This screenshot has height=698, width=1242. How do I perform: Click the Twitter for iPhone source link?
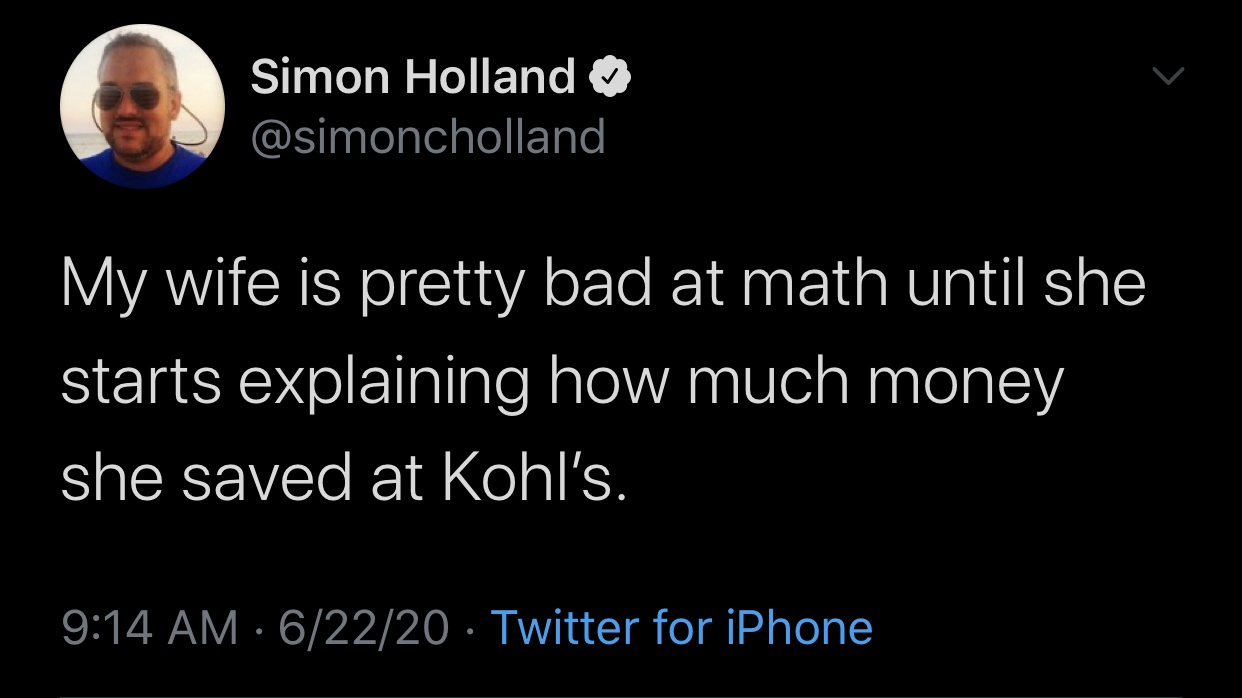(x=681, y=627)
